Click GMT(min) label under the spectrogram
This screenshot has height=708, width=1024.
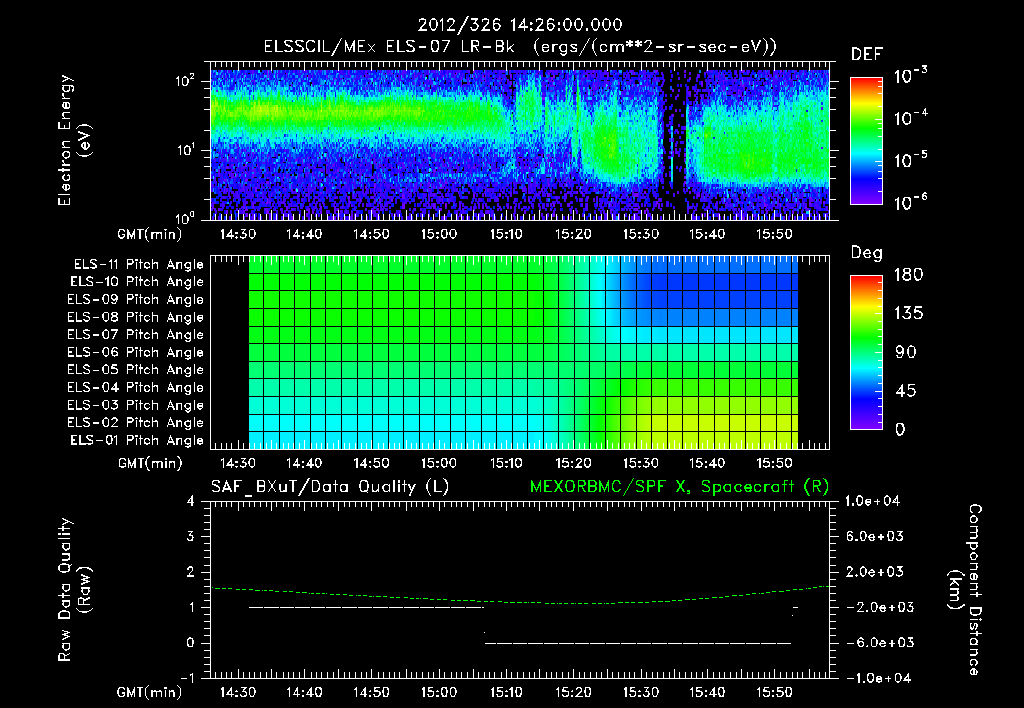150,234
